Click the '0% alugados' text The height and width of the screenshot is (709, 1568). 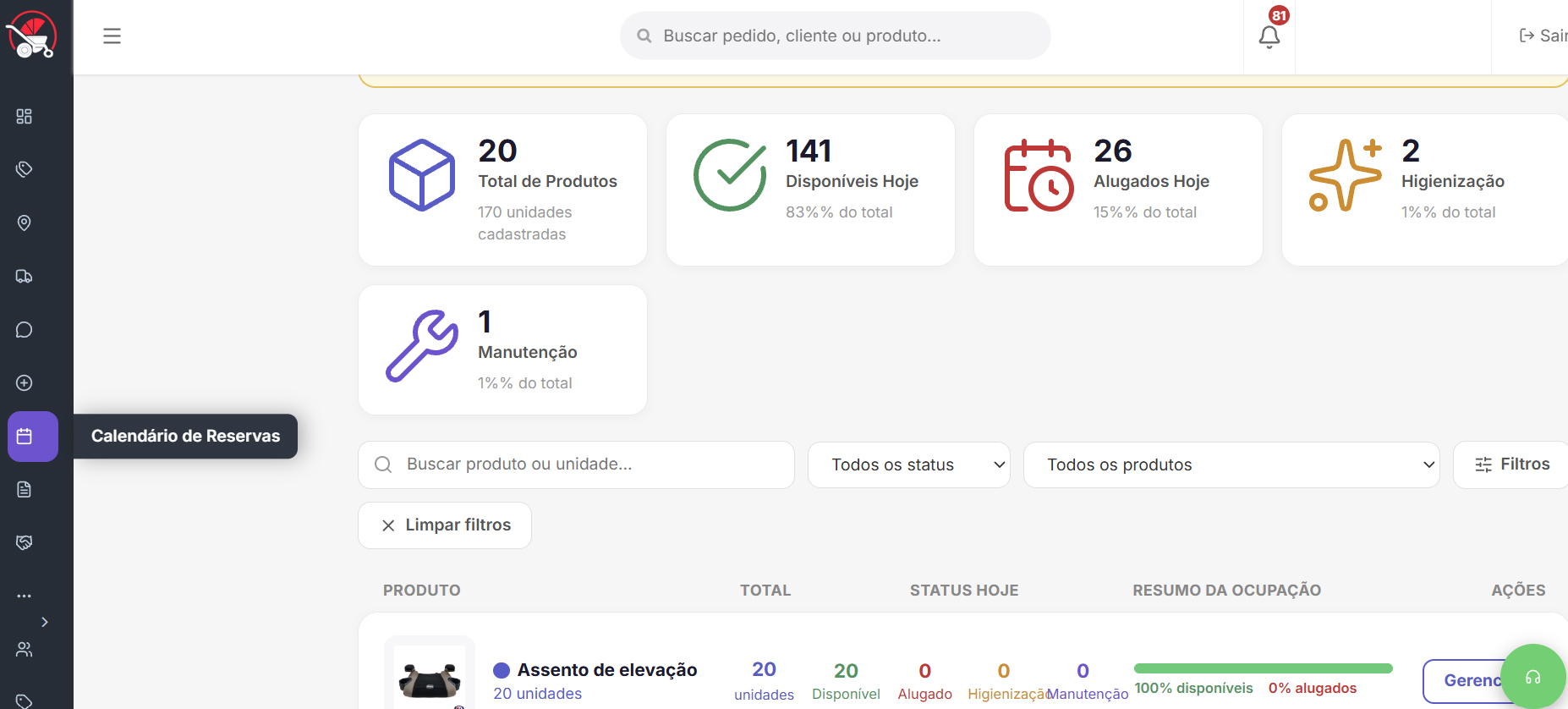(1313, 689)
